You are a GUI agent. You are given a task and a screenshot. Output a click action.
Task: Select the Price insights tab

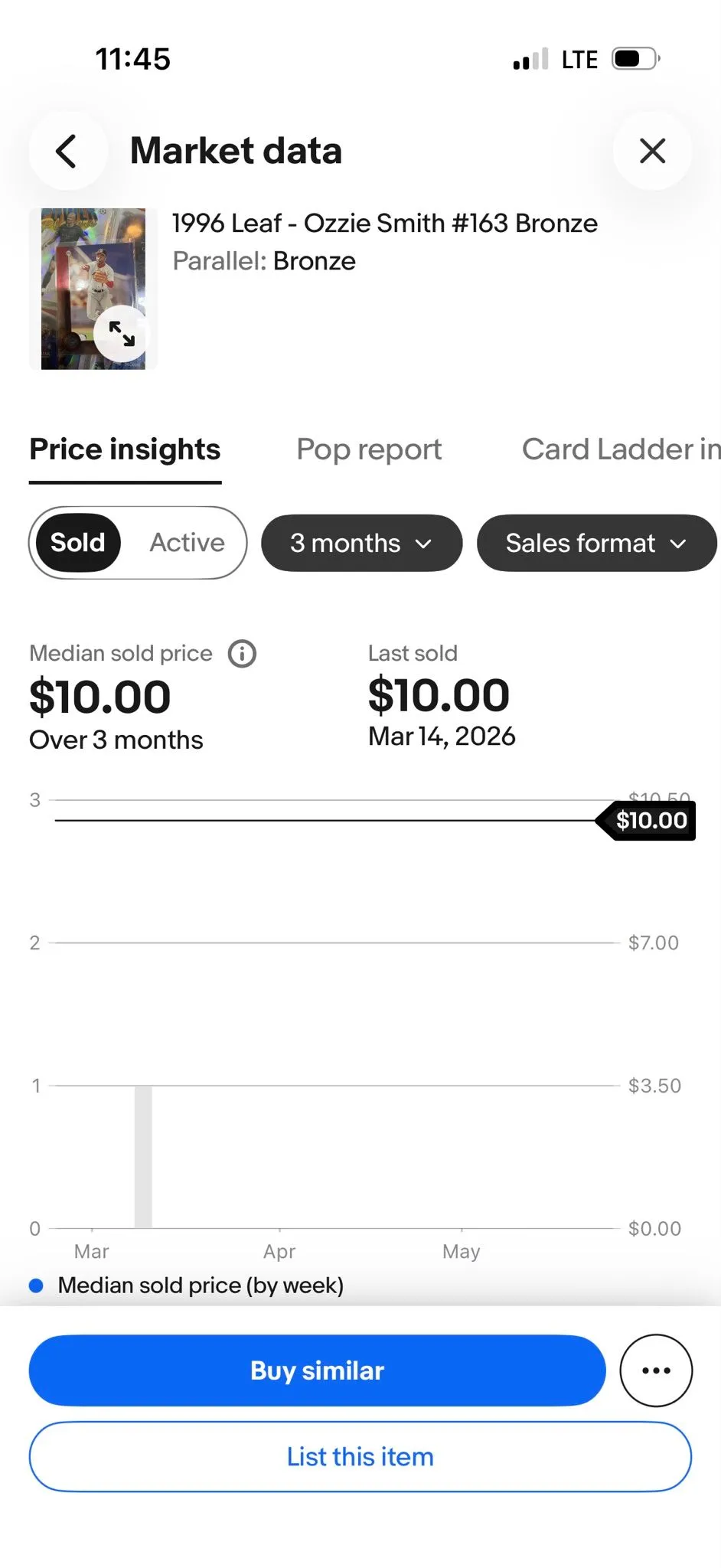(125, 449)
